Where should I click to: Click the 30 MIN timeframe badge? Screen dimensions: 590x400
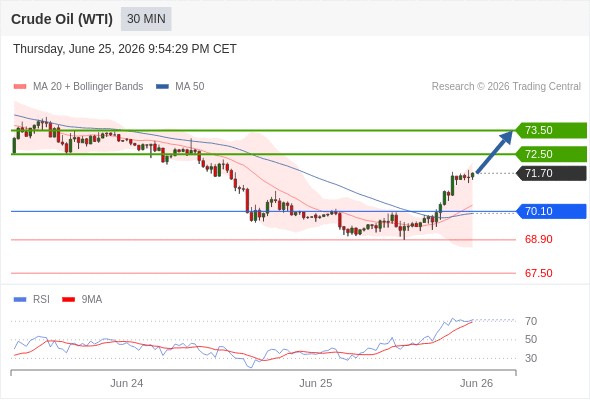coord(146,19)
